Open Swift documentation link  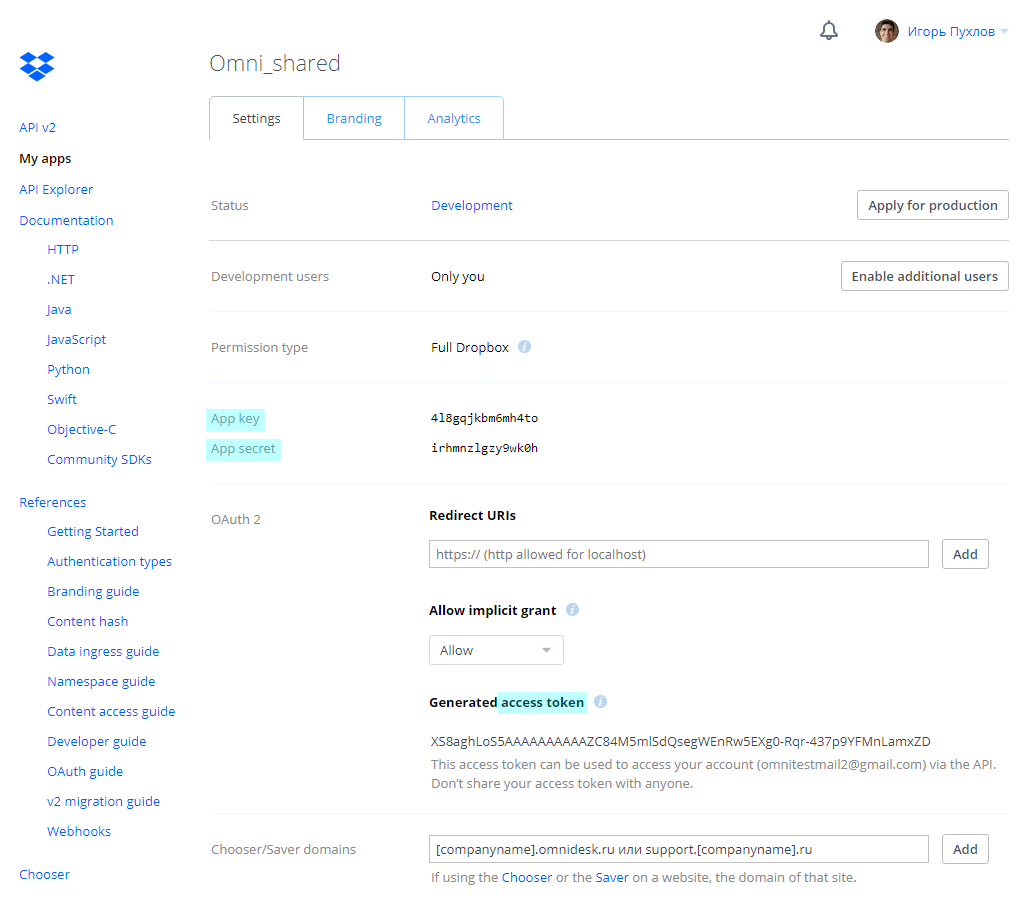tap(62, 399)
